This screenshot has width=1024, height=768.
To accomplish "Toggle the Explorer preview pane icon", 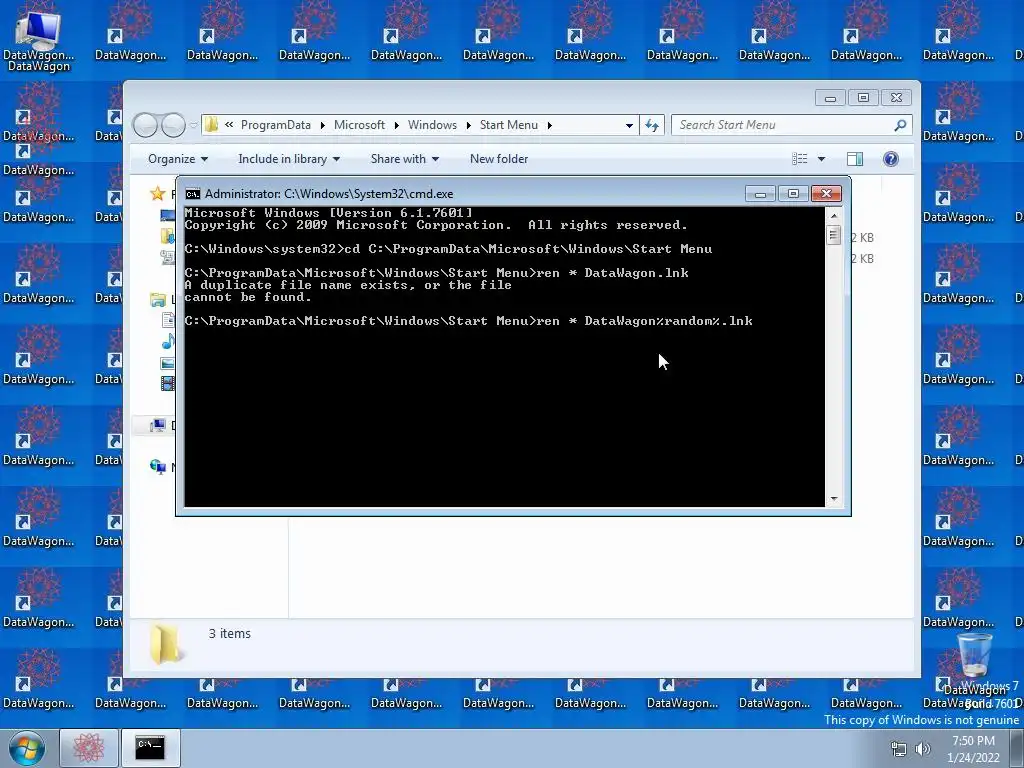I will tap(854, 159).
